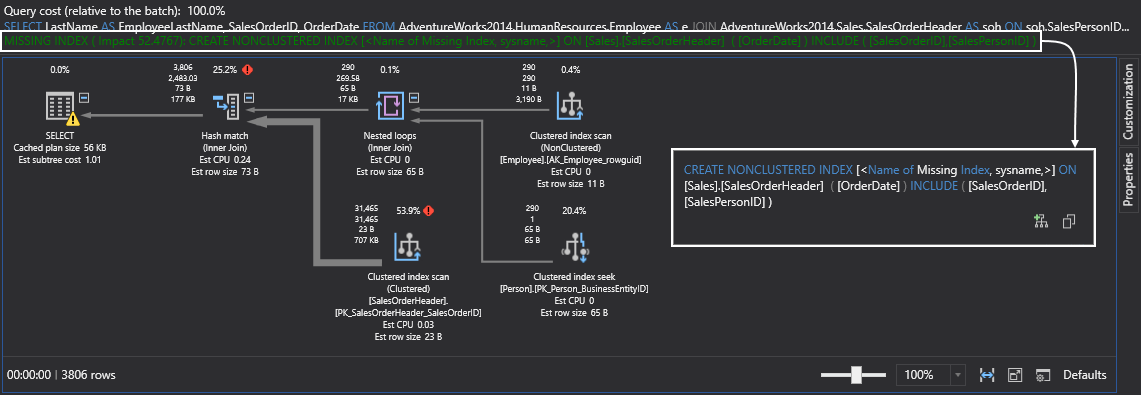Adjust the zoom level slider
The image size is (1141, 395).
856,375
